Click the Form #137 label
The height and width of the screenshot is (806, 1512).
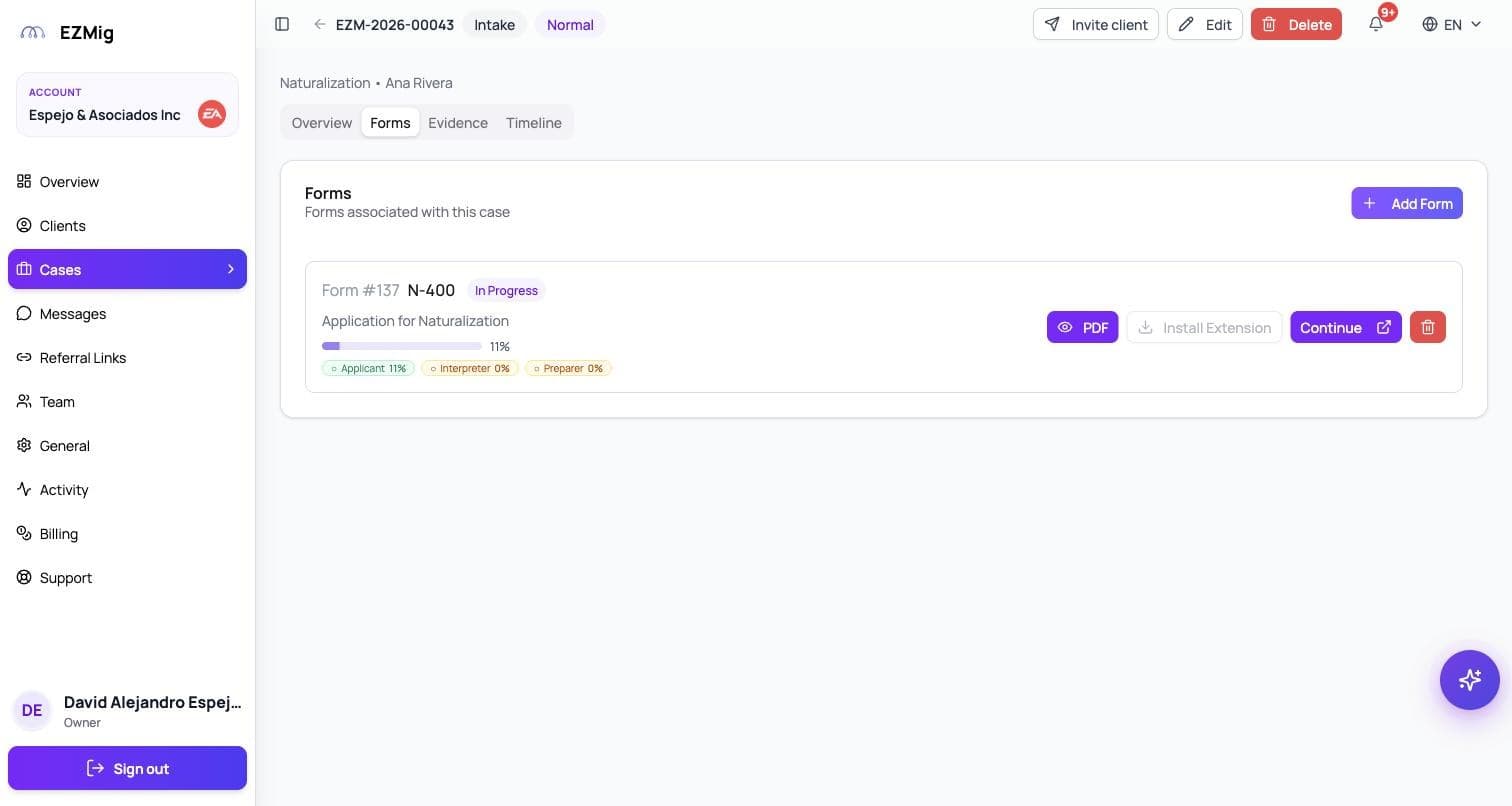coord(361,290)
